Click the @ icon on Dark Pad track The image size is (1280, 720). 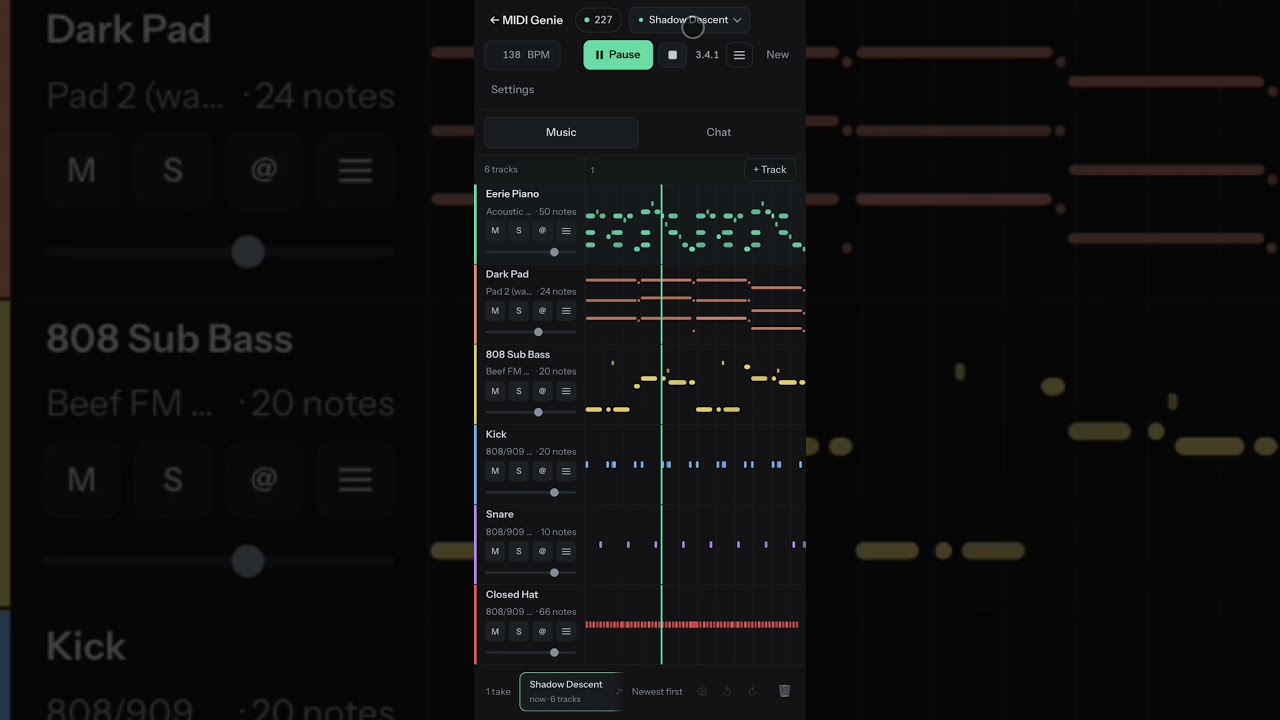(542, 311)
